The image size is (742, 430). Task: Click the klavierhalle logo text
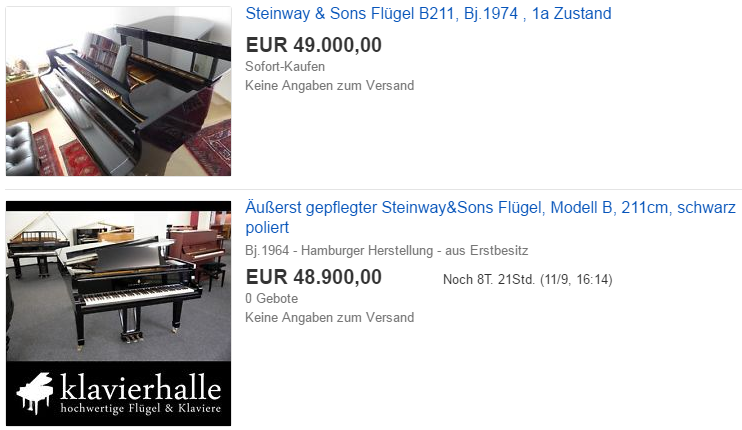[x=141, y=387]
